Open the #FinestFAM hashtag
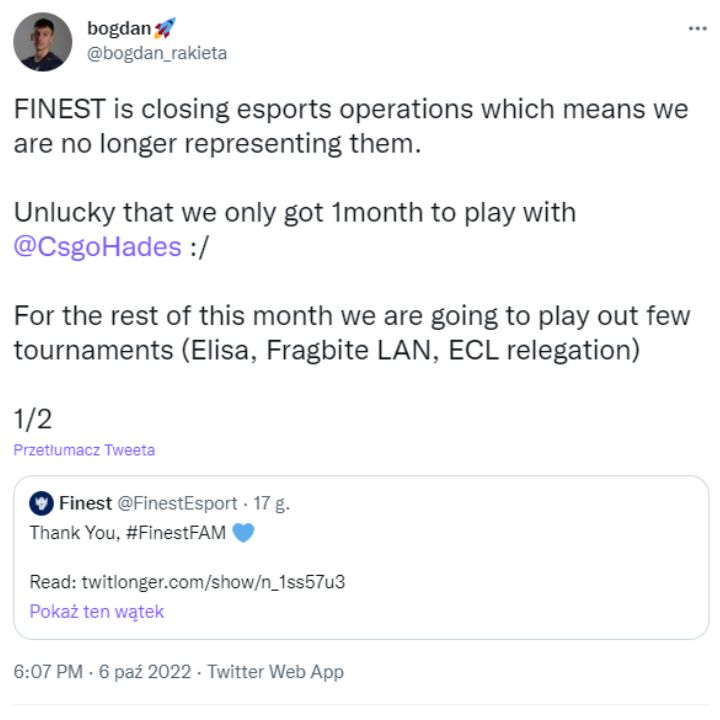 pos(176,533)
